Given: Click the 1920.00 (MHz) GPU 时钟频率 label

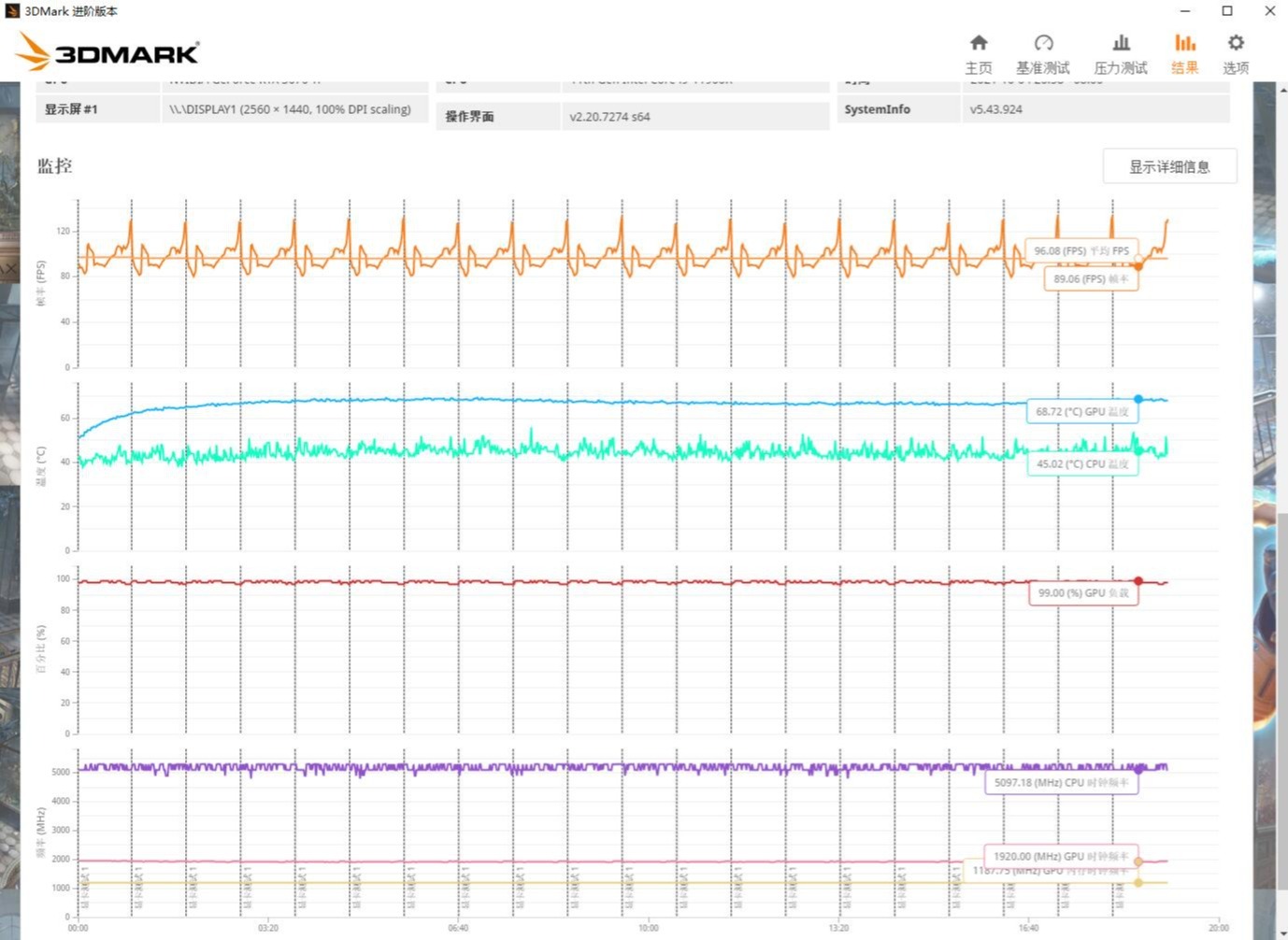Looking at the screenshot, I should click(x=1061, y=856).
